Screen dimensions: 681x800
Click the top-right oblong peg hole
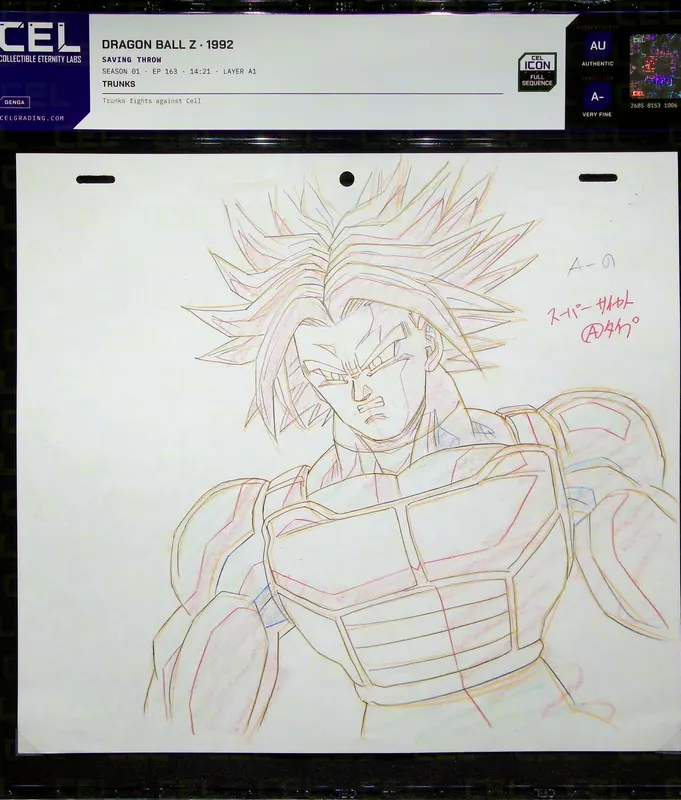pyautogui.click(x=598, y=178)
